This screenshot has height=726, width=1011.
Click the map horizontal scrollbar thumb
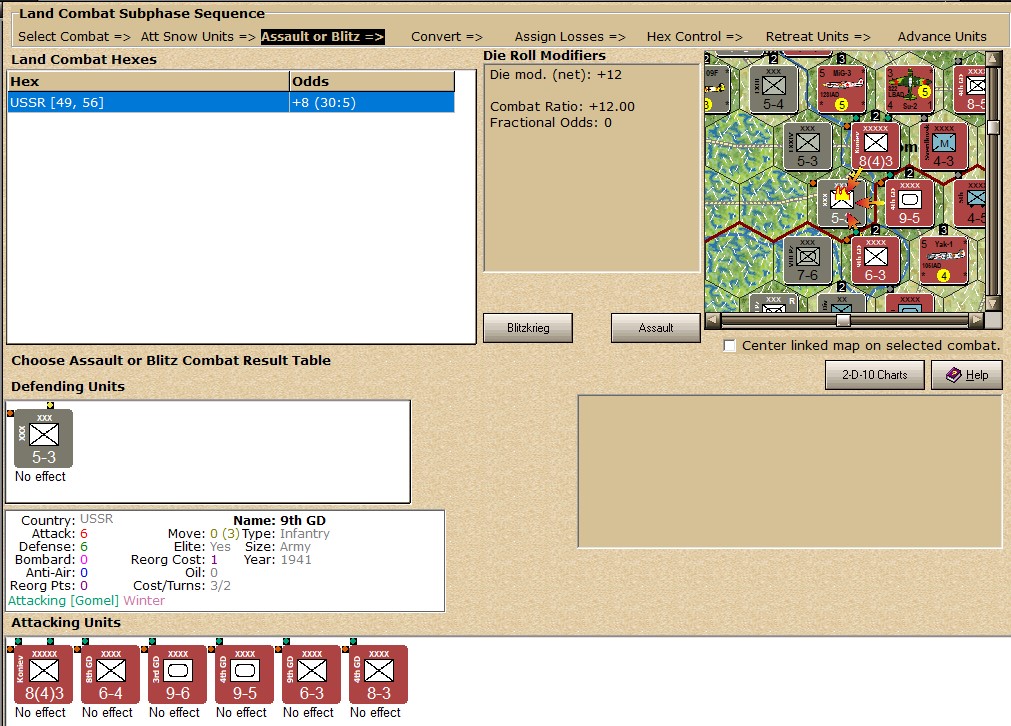[x=843, y=320]
